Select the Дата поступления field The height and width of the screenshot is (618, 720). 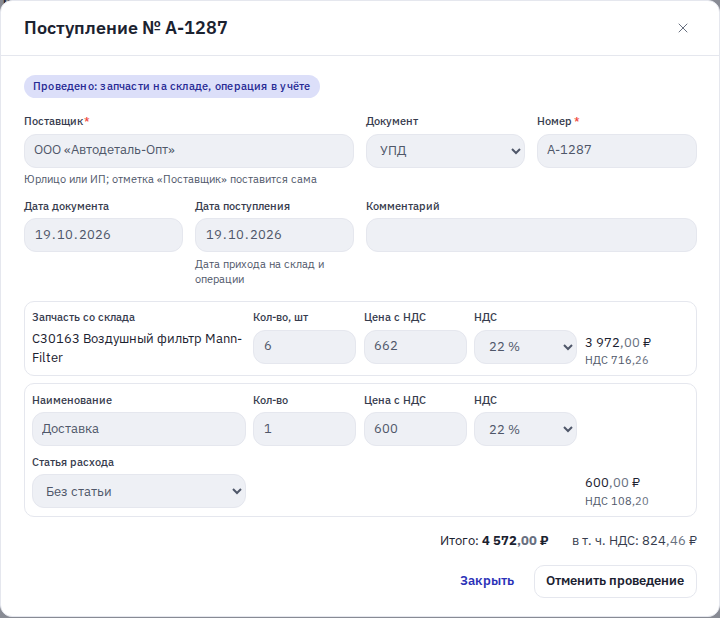tap(274, 235)
